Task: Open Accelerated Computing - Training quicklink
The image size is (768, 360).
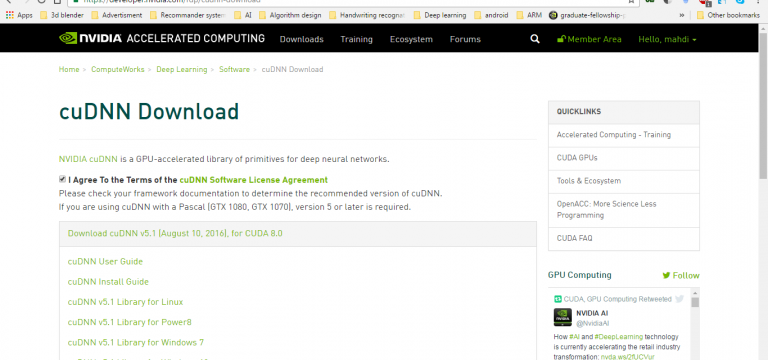Action: click(614, 135)
